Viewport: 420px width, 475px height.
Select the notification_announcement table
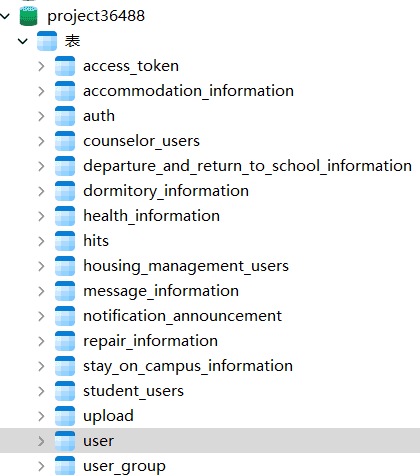click(182, 316)
